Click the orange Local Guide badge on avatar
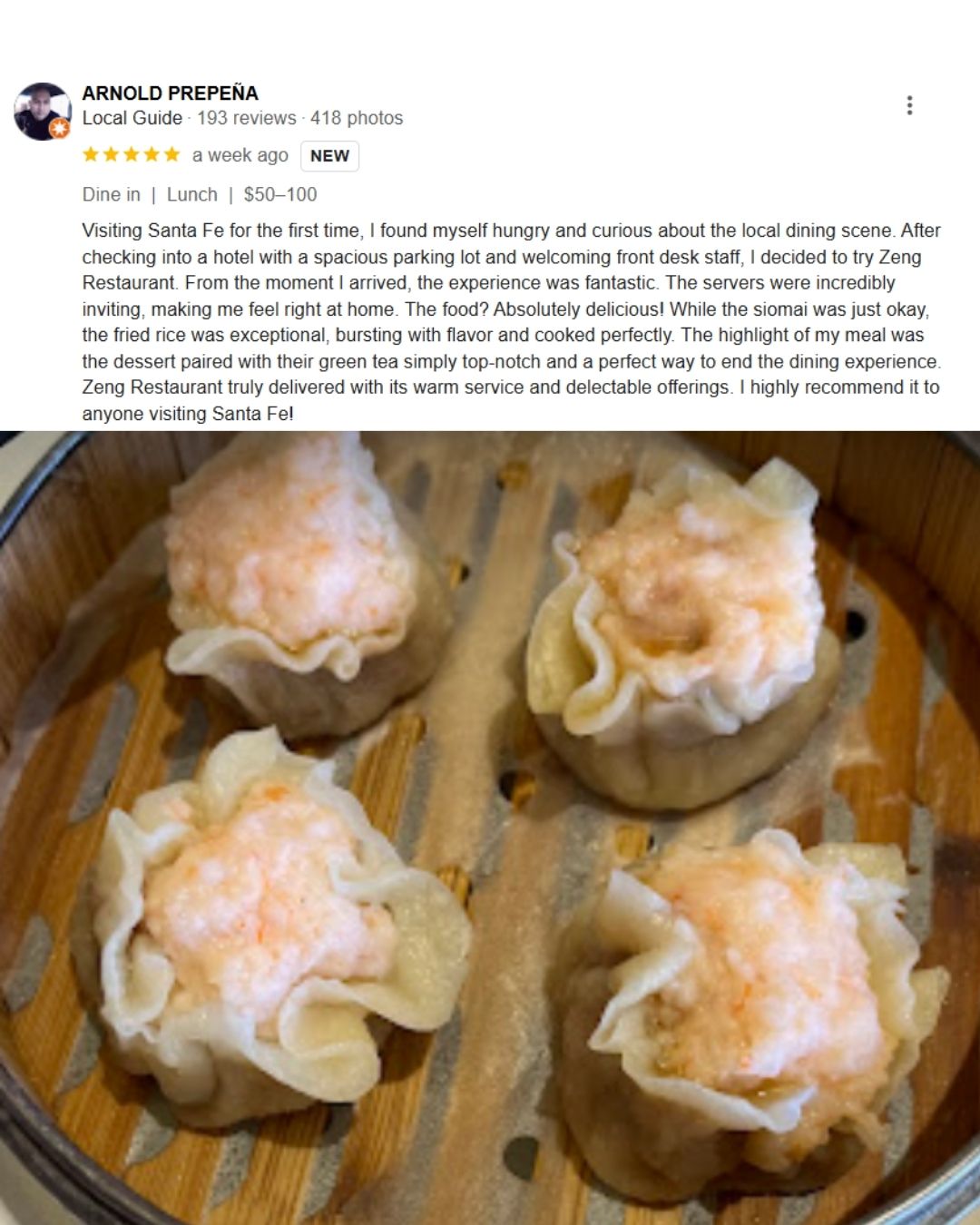Screen dimensions: 980x1225 60,129
